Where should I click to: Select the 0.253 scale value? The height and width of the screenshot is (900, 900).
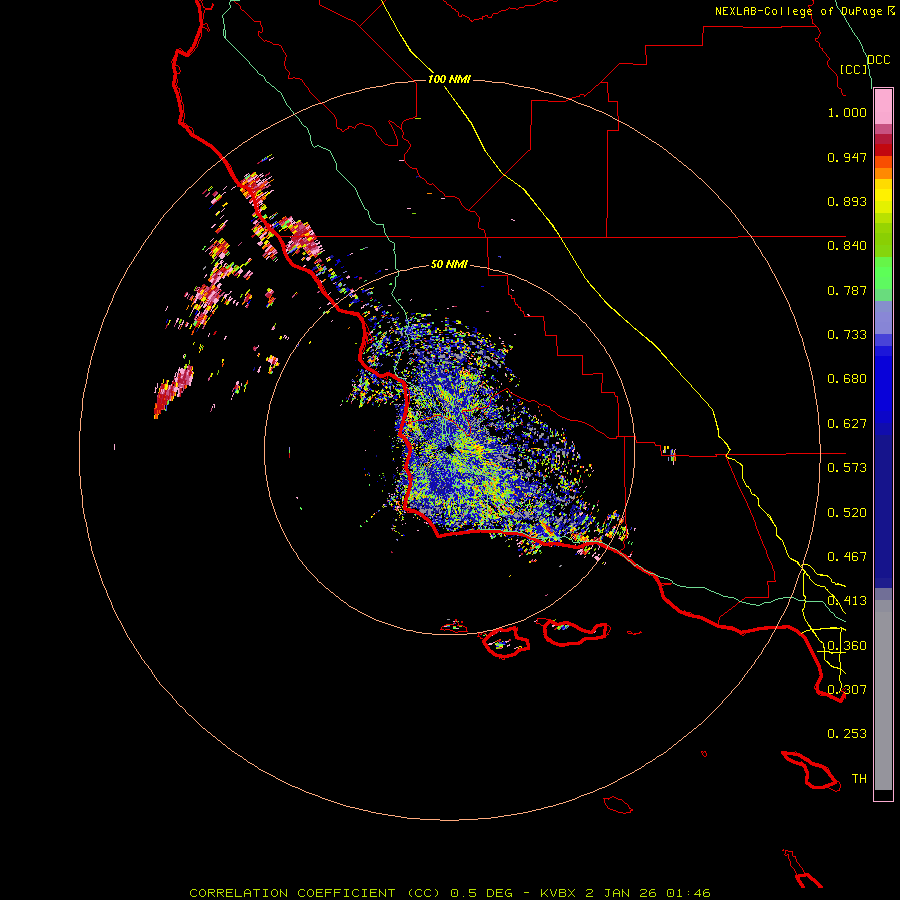click(847, 734)
